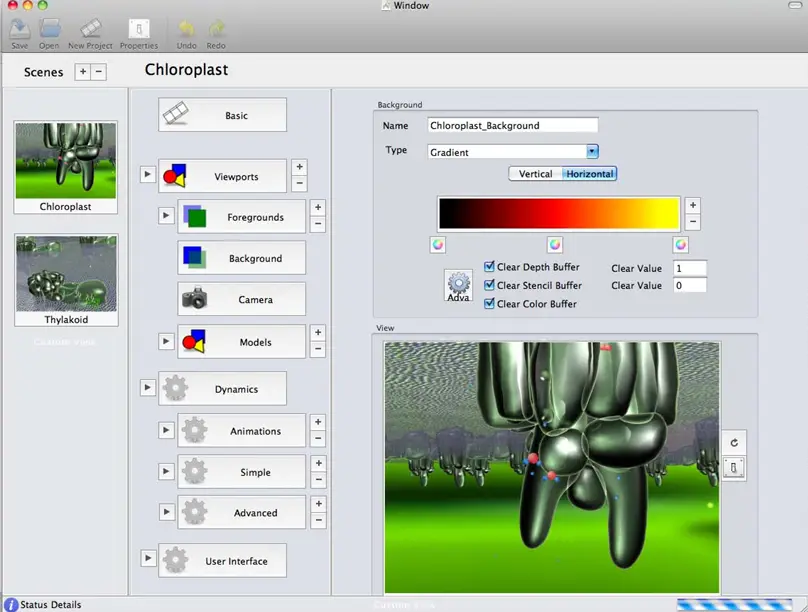Click the Status Details info icon
This screenshot has width=808, height=612.
click(10, 604)
